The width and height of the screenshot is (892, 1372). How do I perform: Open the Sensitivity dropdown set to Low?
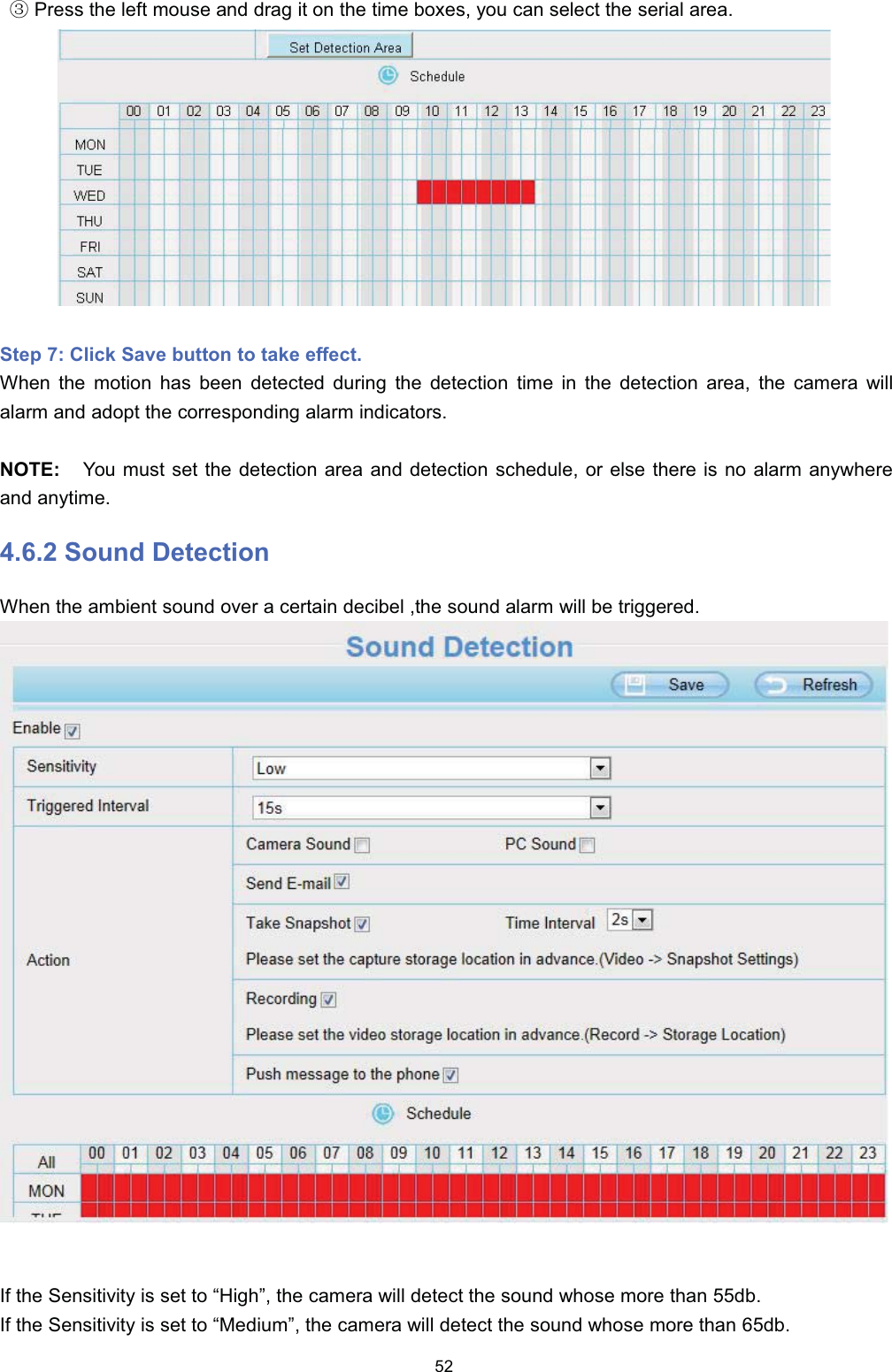pos(432,768)
